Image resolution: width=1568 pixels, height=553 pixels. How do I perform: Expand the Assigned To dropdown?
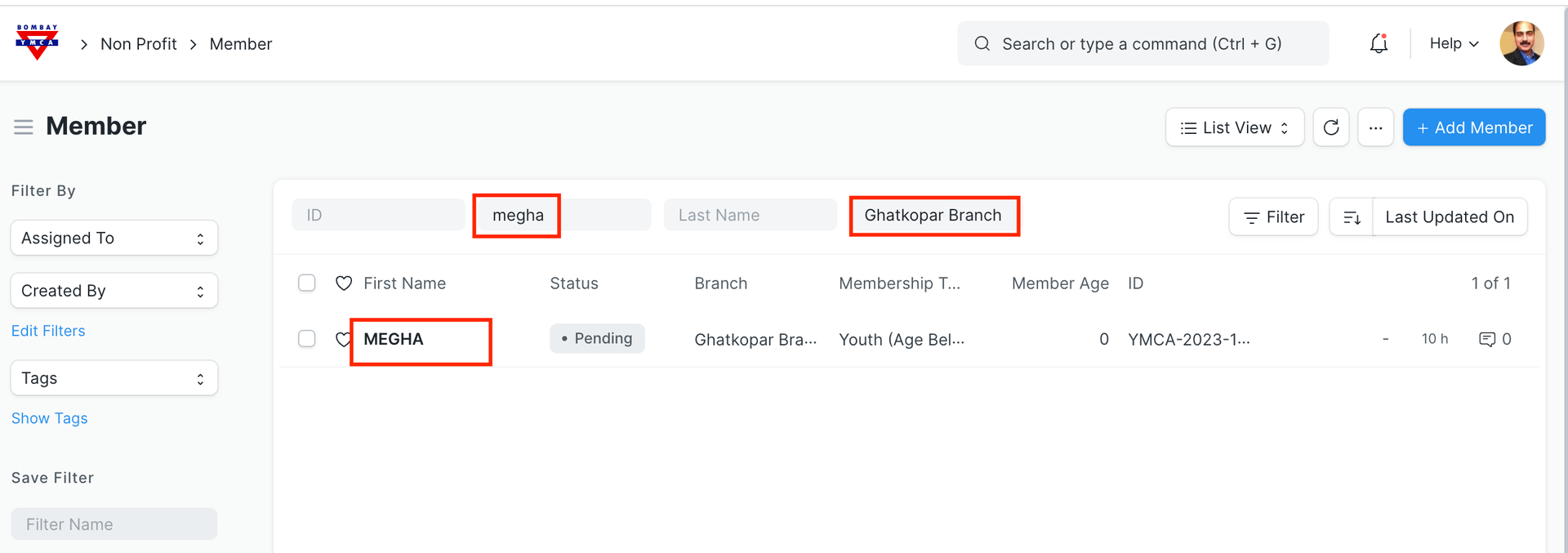pyautogui.click(x=114, y=239)
